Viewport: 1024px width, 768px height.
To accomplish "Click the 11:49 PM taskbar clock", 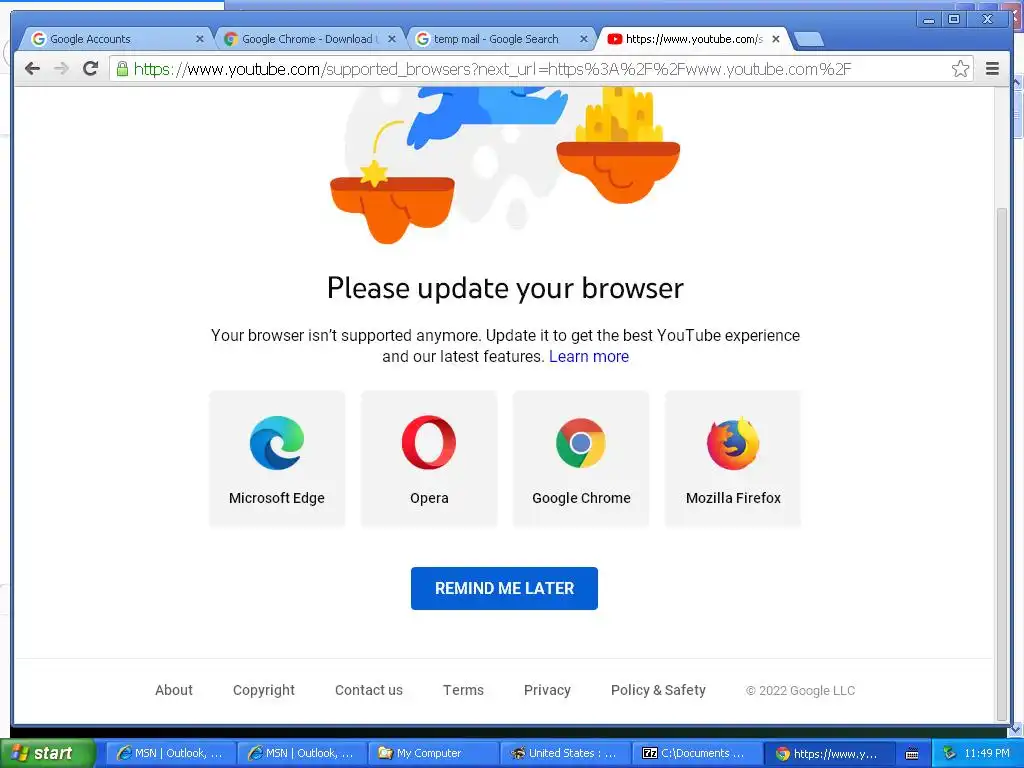I will (987, 753).
